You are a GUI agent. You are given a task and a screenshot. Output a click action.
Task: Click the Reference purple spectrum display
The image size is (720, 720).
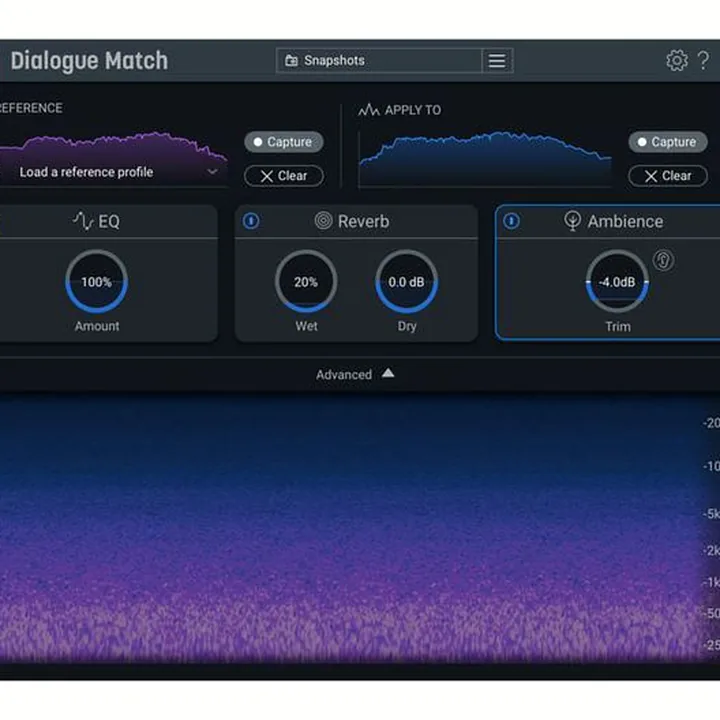pos(114,158)
